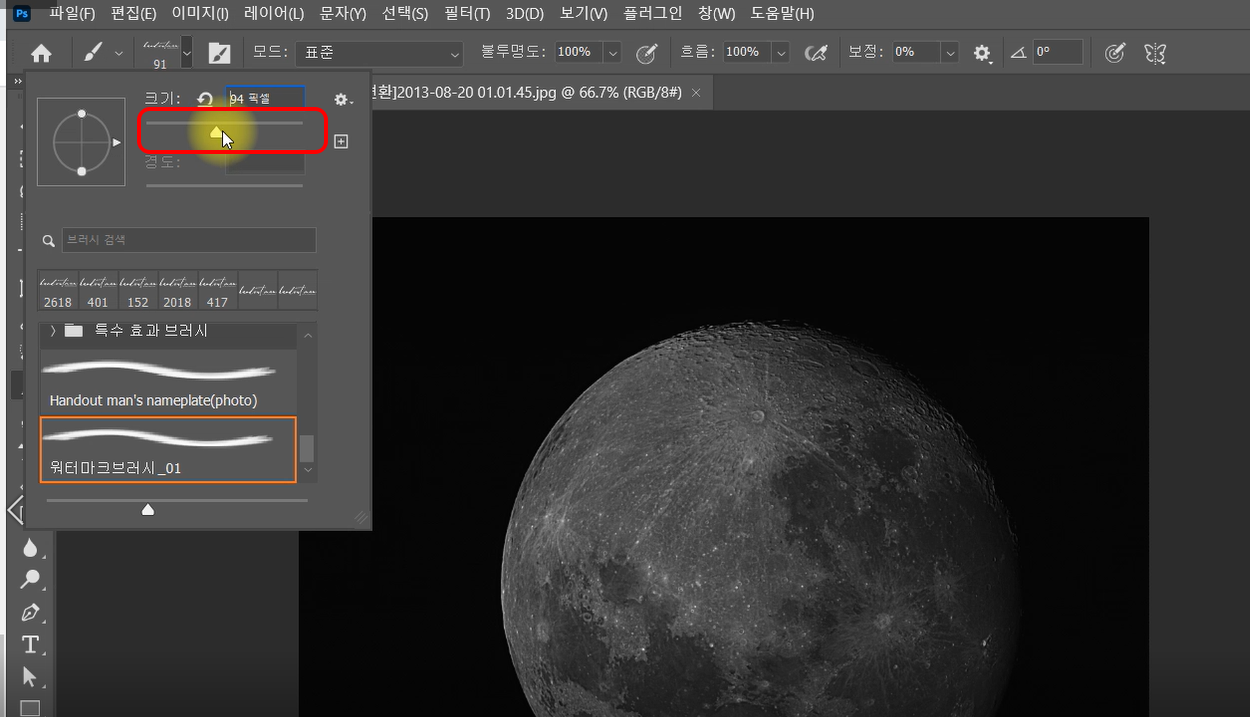Select the Pen tool

(30, 611)
